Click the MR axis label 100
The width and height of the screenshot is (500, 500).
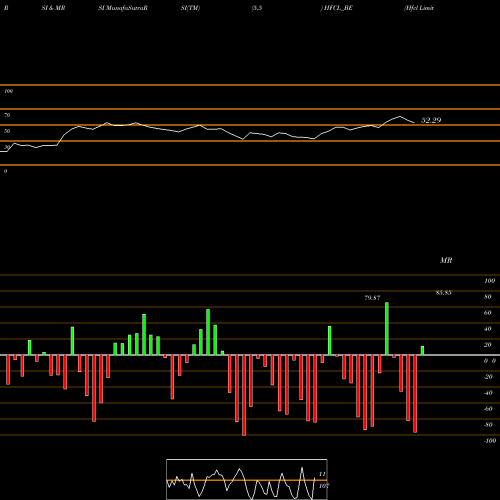click(489, 281)
